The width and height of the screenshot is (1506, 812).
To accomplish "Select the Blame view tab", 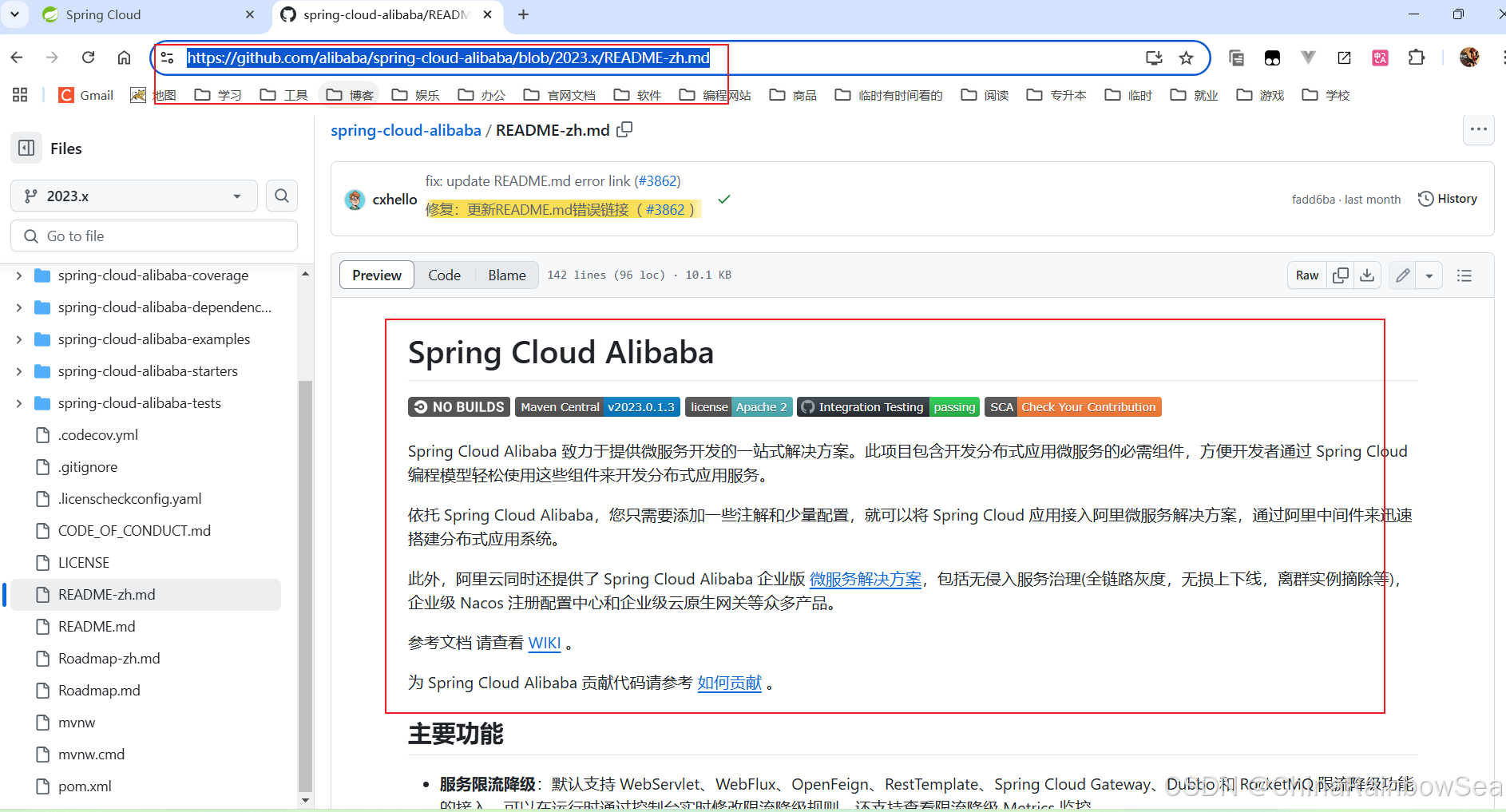I will (507, 275).
